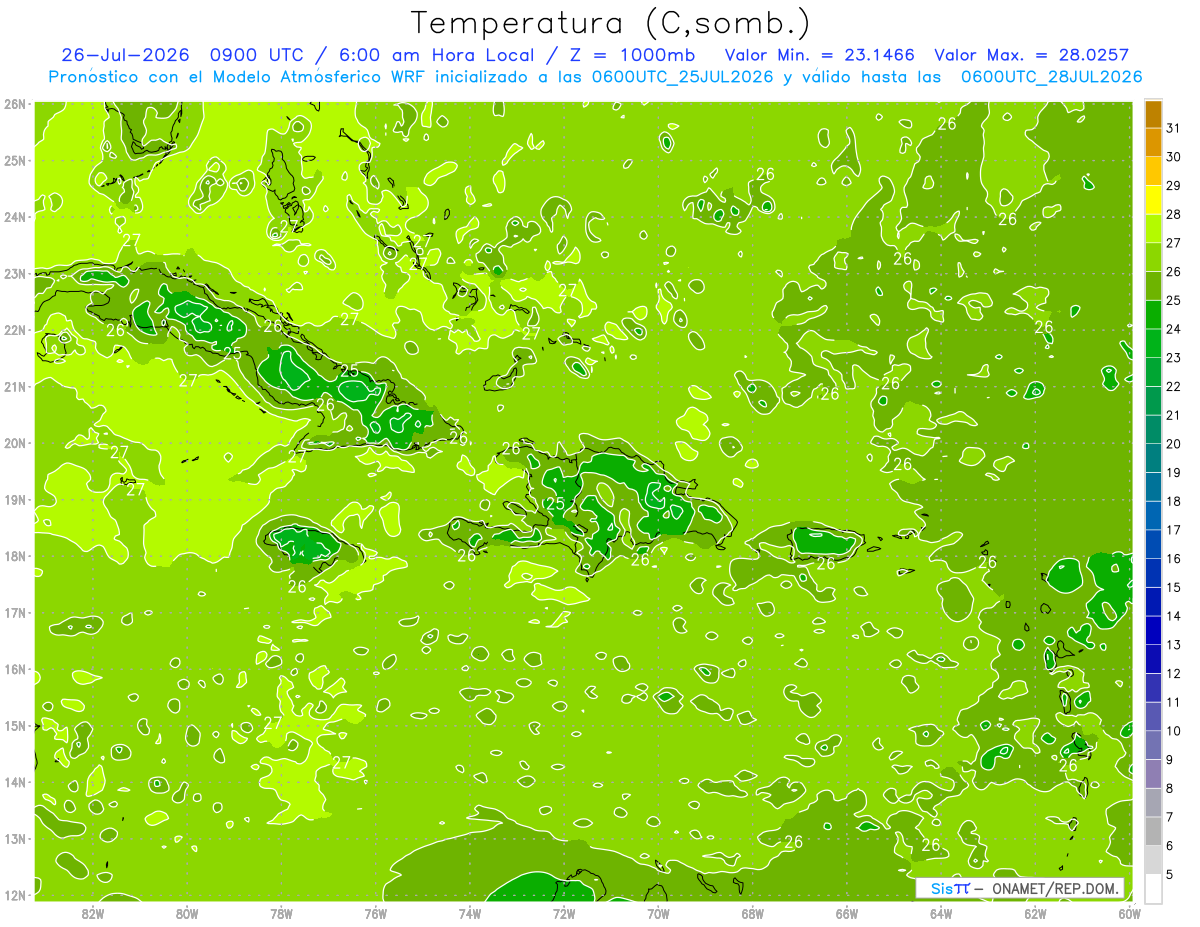Click legend scale value '22'
The height and width of the screenshot is (927, 1200).
pos(1173,386)
